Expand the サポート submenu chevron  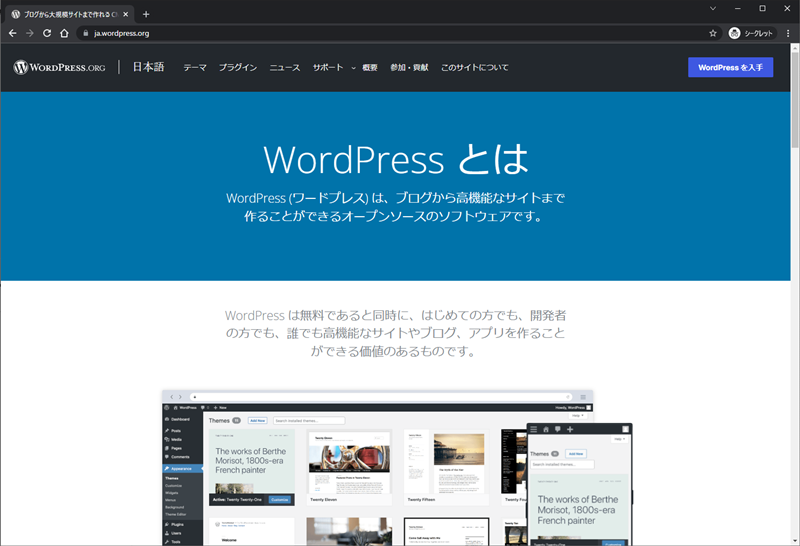pos(353,68)
